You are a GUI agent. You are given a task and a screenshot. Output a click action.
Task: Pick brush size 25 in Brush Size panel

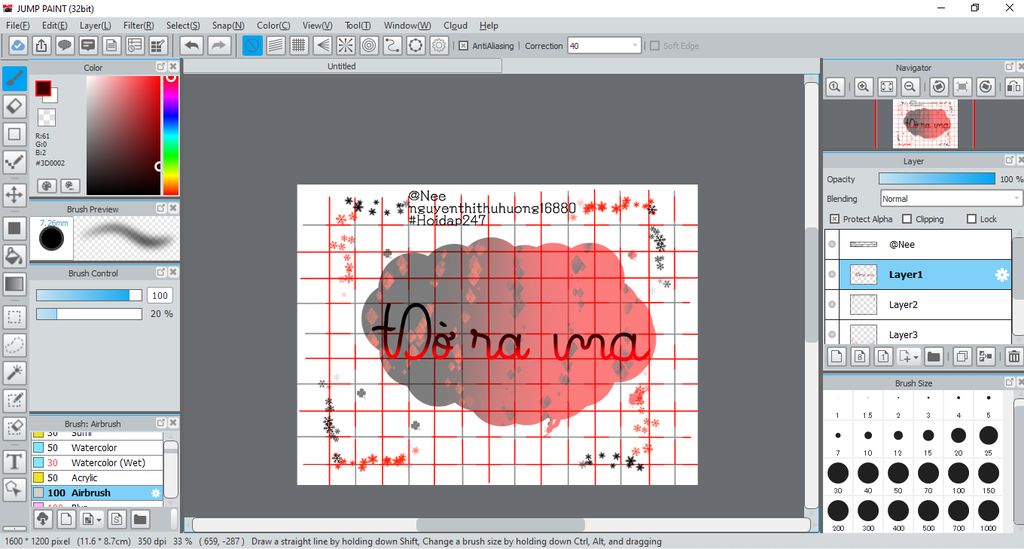[988, 435]
